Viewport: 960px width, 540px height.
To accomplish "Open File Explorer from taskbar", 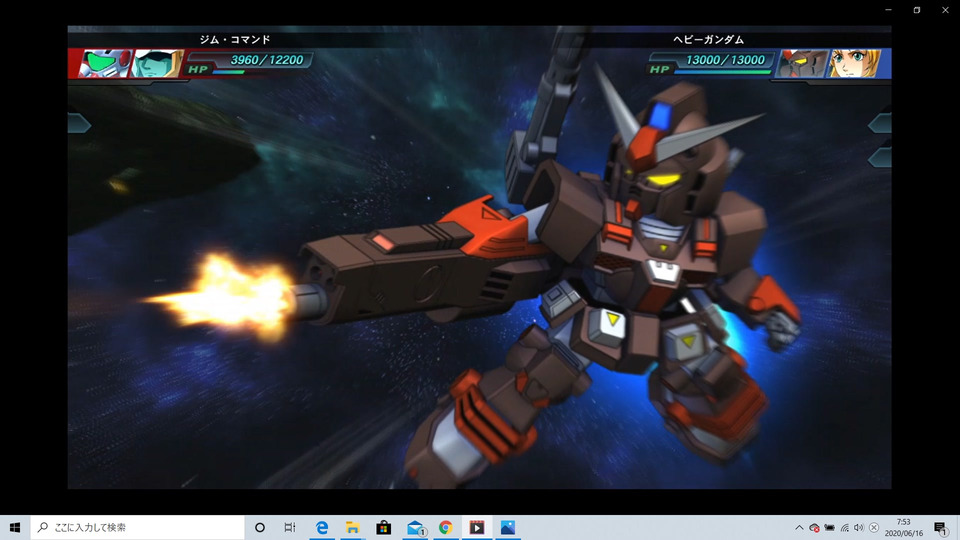I will (x=353, y=527).
